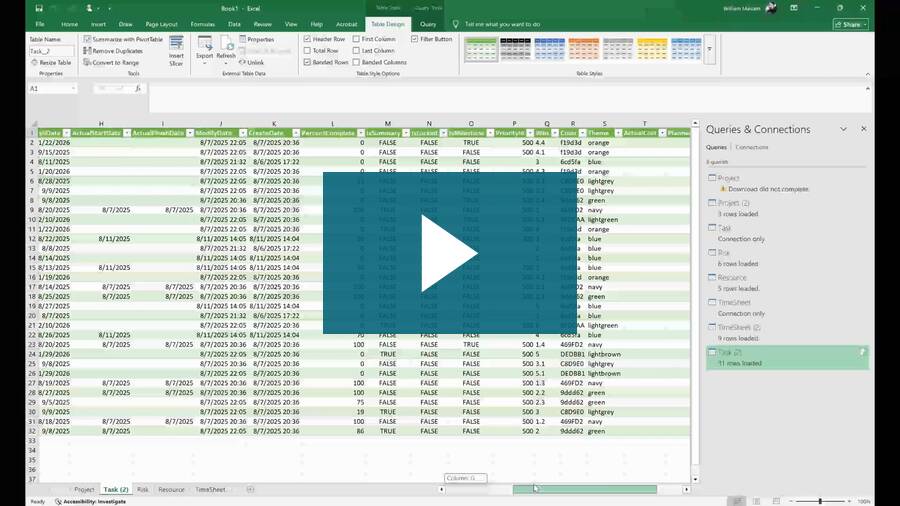
Task: Click the Table Name input field
Action: pyautogui.click(x=51, y=50)
